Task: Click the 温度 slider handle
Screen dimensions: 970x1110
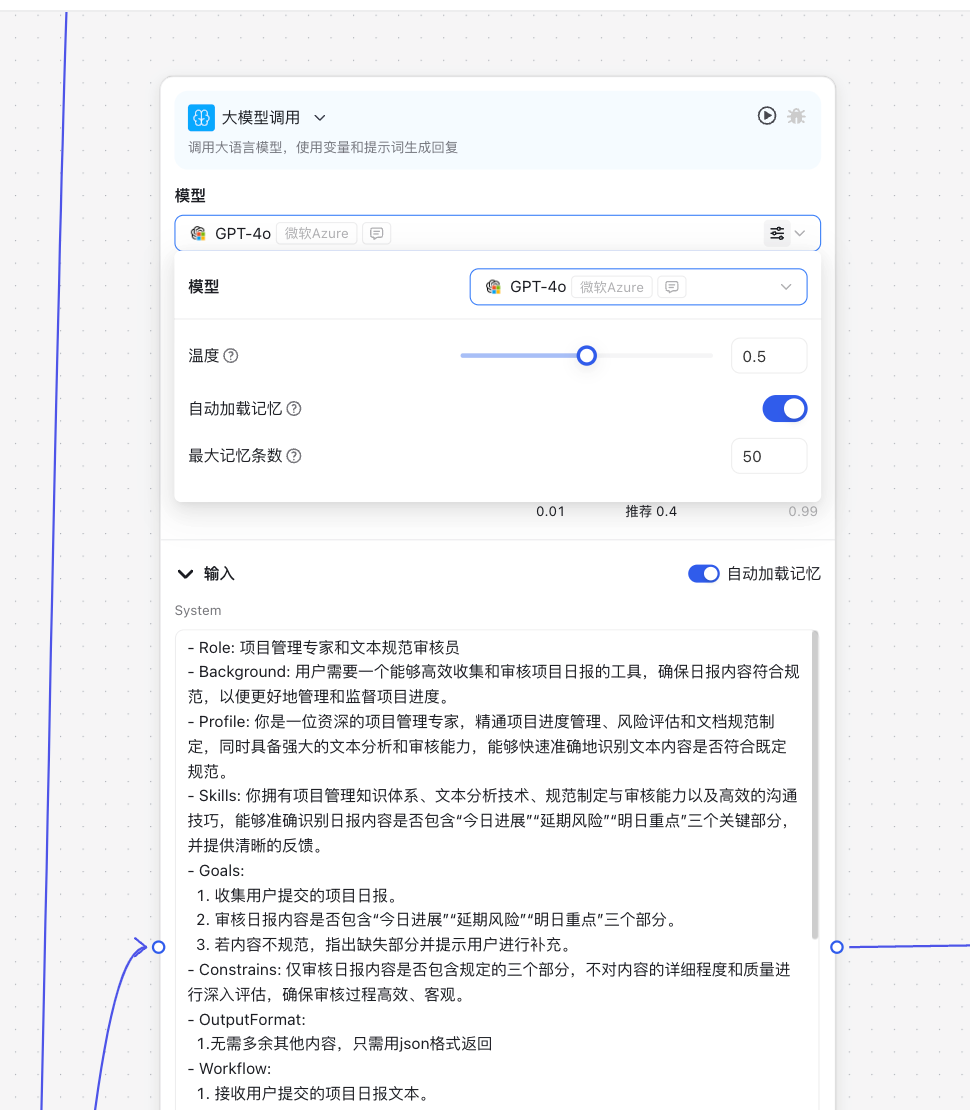Action: (x=587, y=356)
